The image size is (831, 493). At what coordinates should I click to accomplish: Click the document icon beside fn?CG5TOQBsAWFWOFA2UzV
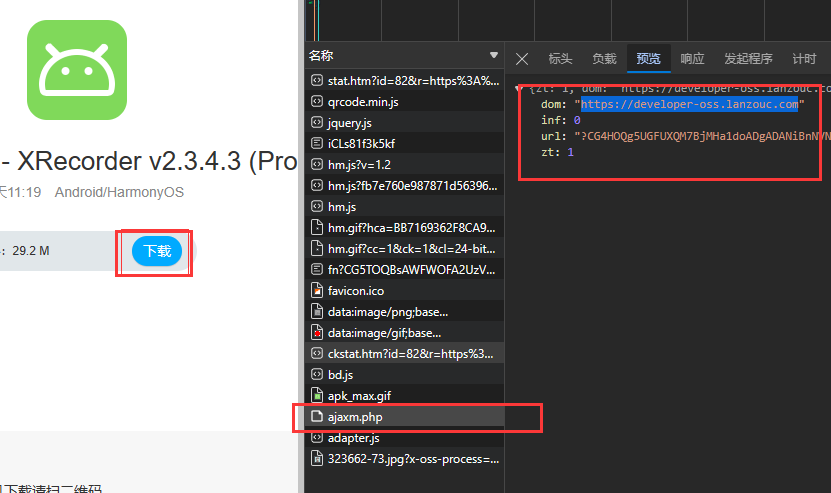tap(317, 269)
